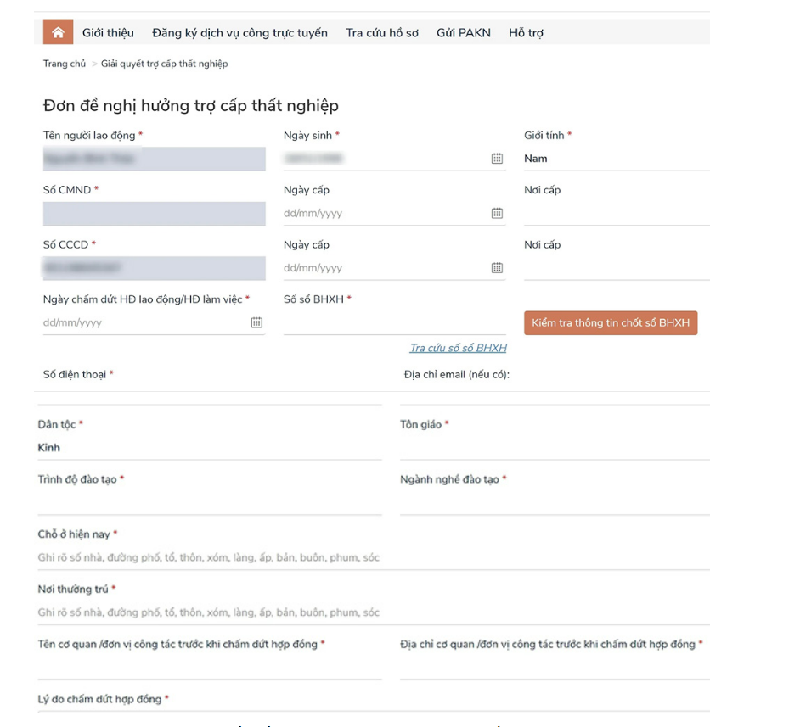Click Trang chủ breadcrumb link

tap(64, 64)
